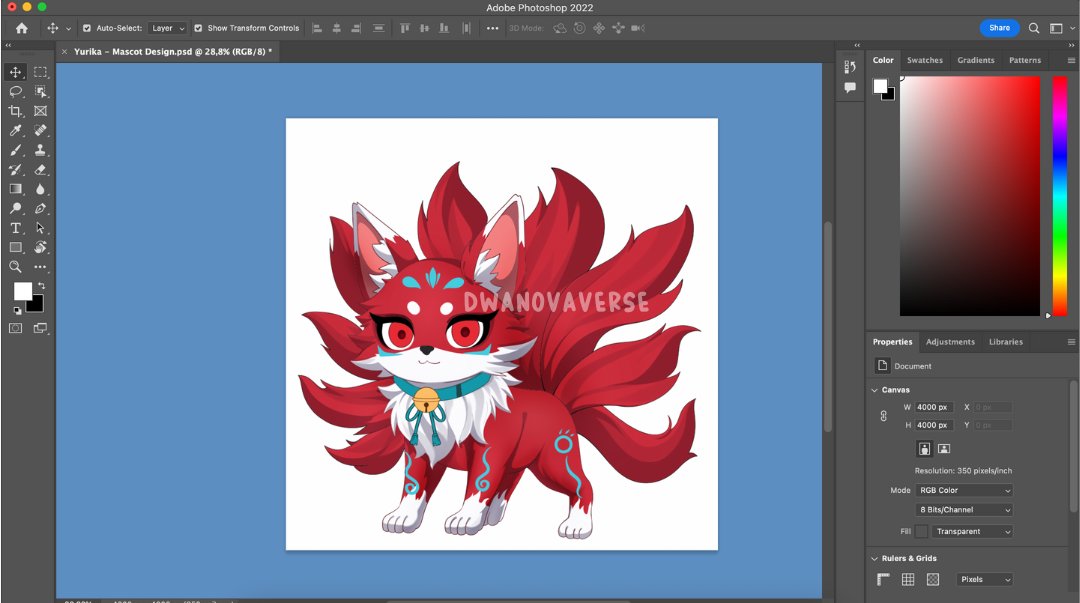
Task: Align top edges in options bar
Action: 405,28
